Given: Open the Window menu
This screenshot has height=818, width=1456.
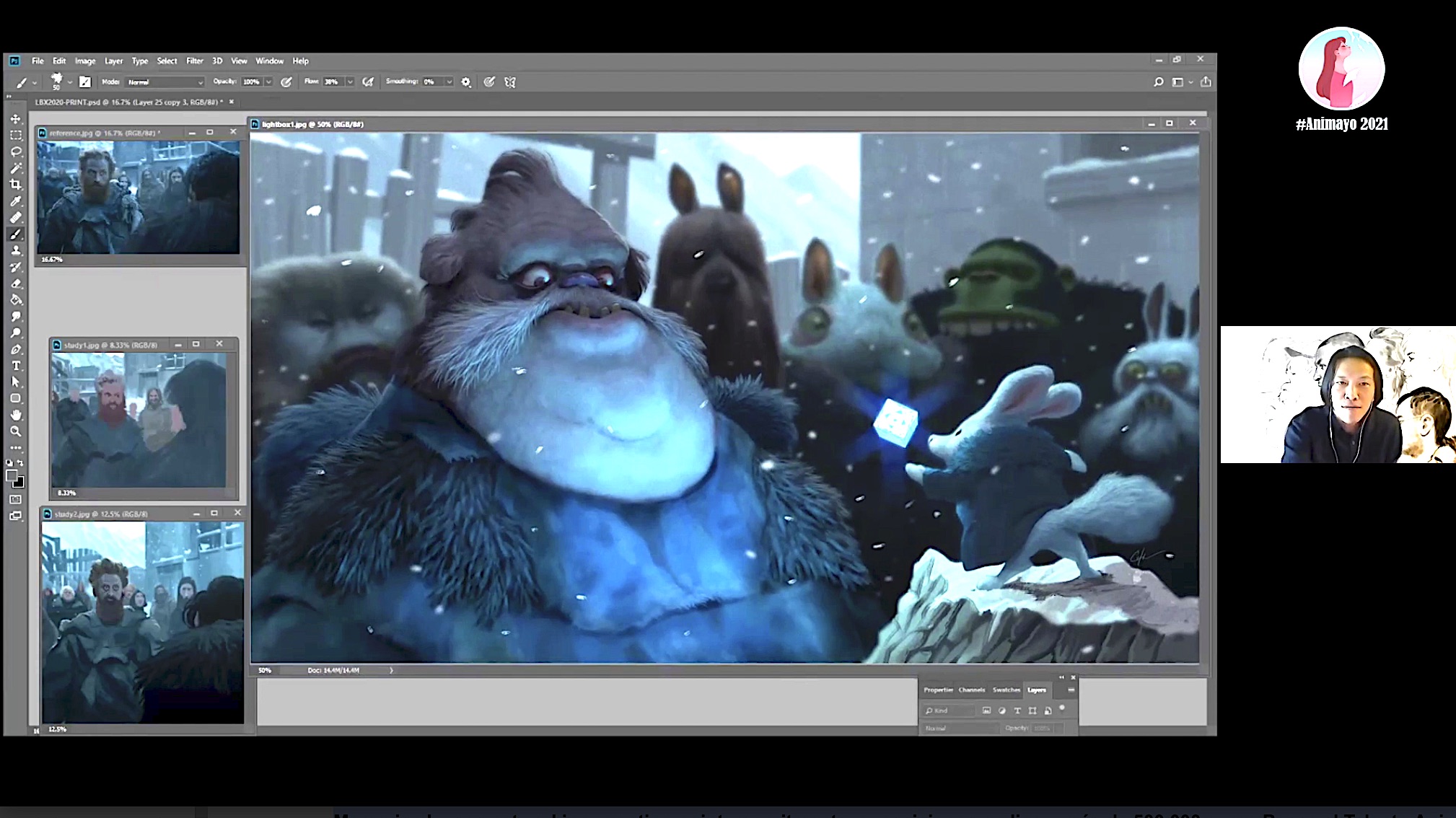Looking at the screenshot, I should point(269,61).
